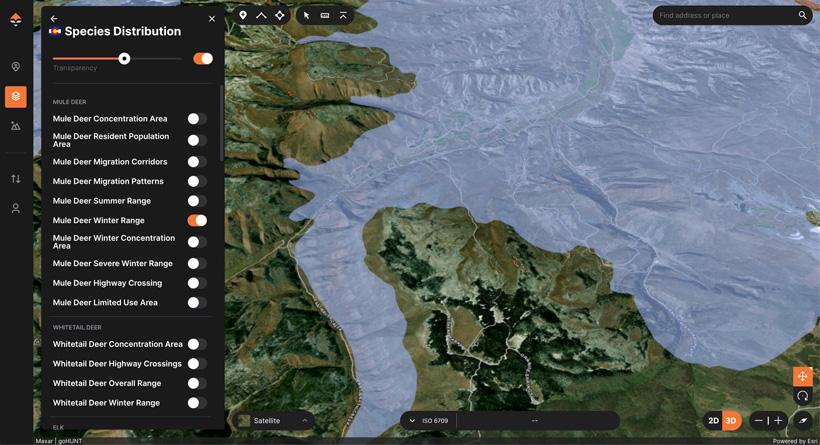
Task: Go back using the panel's left arrow
Action: click(x=54, y=19)
